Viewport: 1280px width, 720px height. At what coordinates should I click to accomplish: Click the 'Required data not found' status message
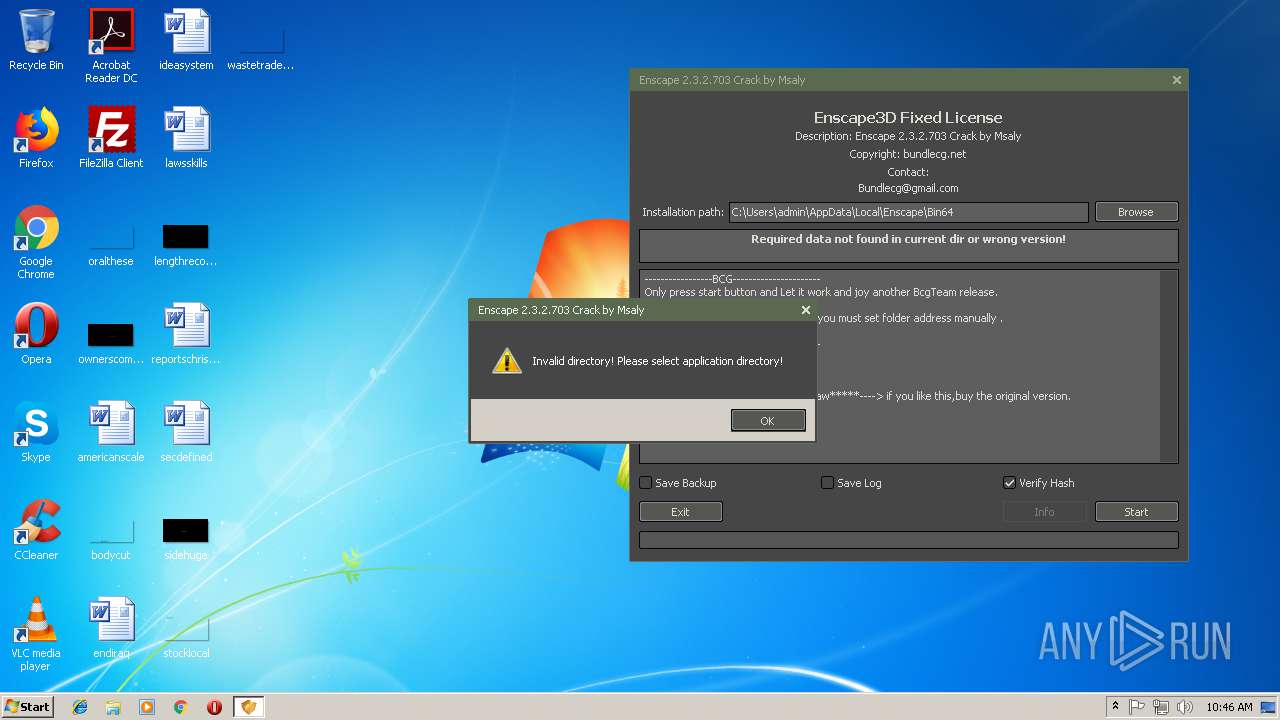click(x=908, y=240)
